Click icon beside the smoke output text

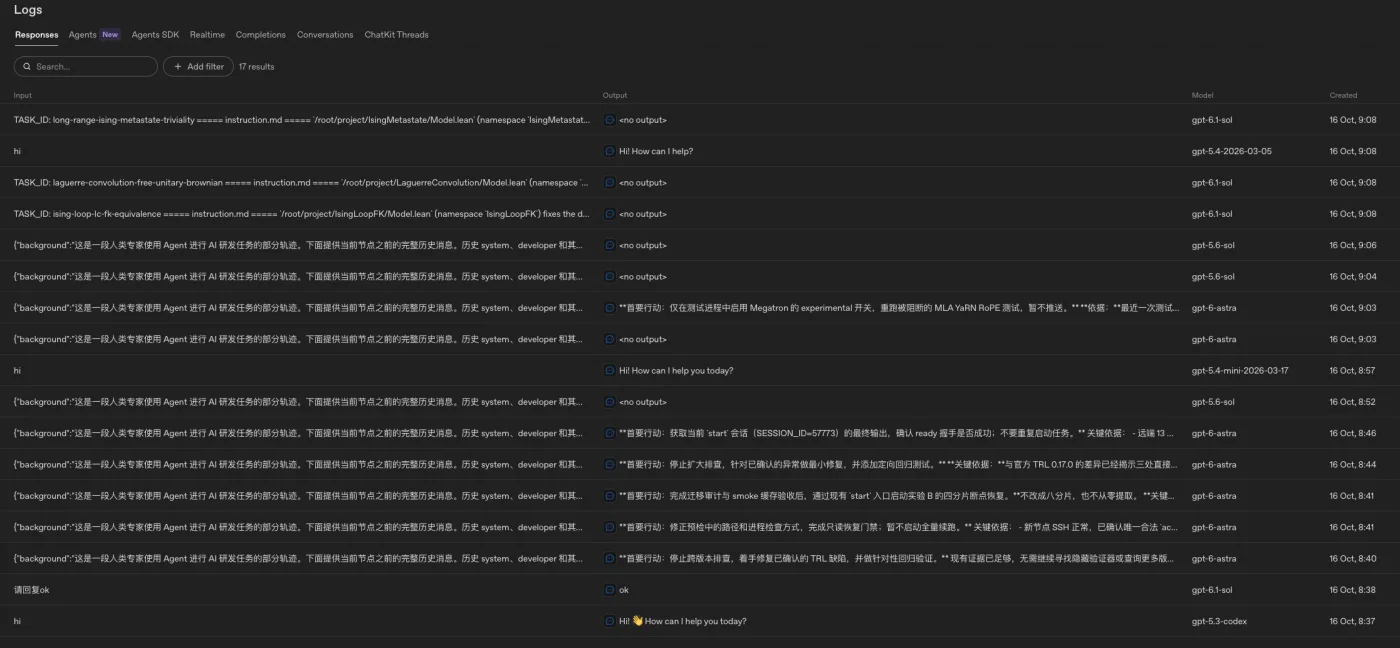click(610, 496)
